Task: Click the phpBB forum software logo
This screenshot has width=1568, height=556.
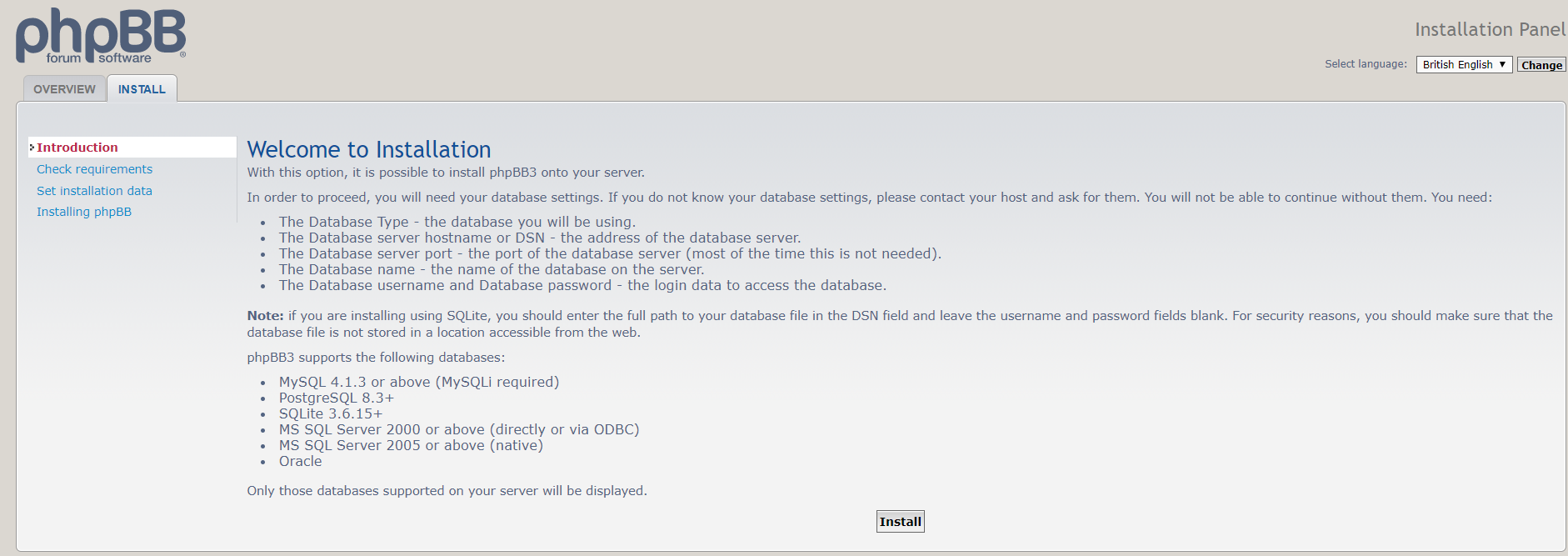Action: click(x=101, y=36)
